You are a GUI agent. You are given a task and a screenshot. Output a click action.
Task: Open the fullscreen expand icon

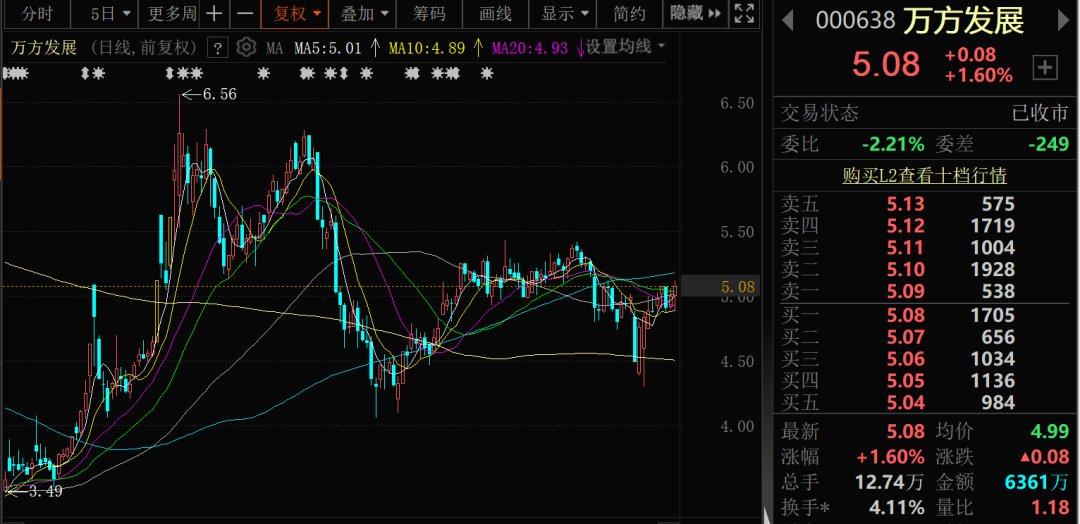743,14
